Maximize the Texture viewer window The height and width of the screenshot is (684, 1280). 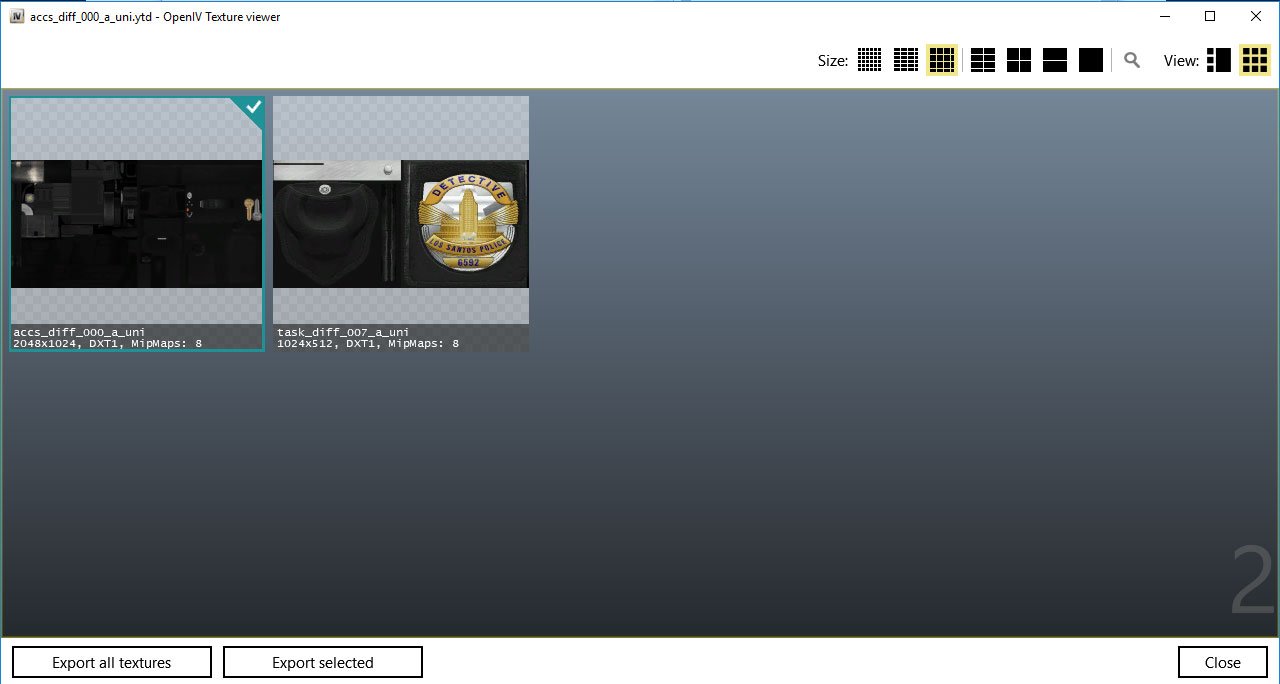[x=1210, y=16]
